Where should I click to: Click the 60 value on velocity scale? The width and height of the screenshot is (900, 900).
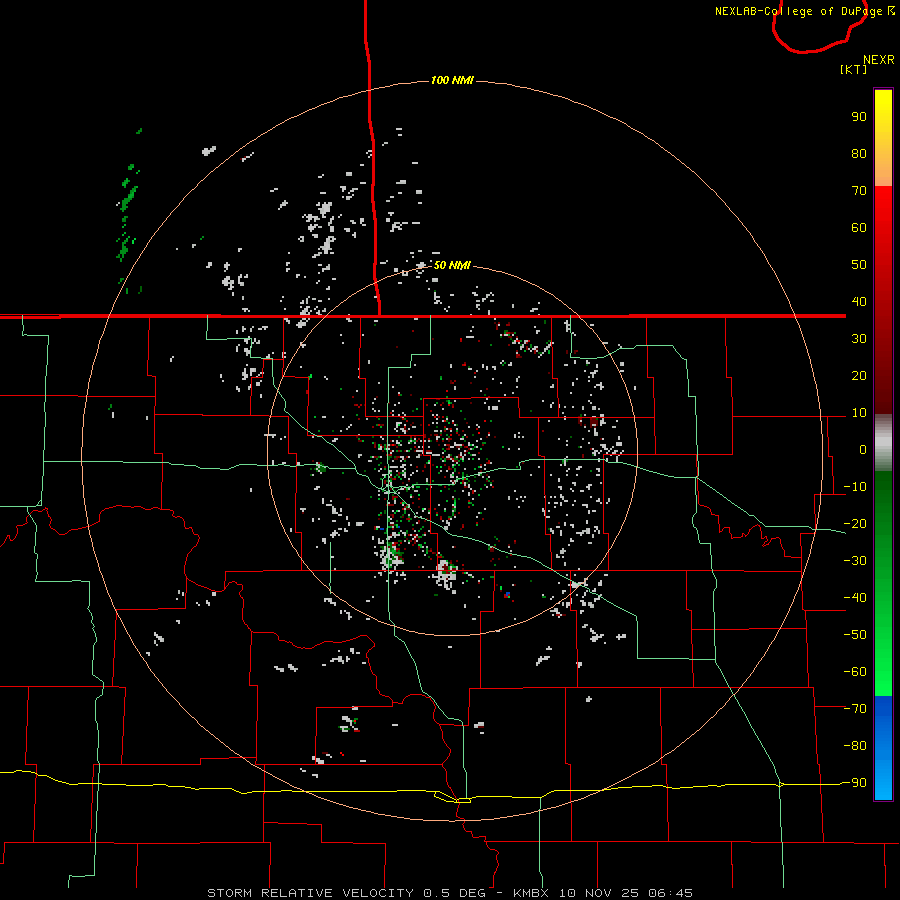859,228
